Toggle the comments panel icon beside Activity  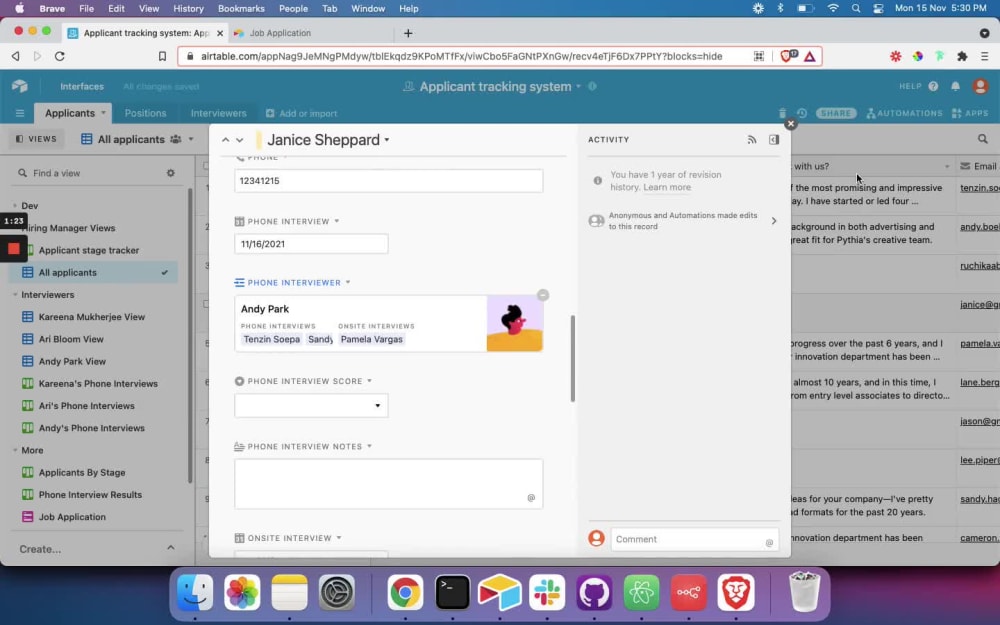773,140
